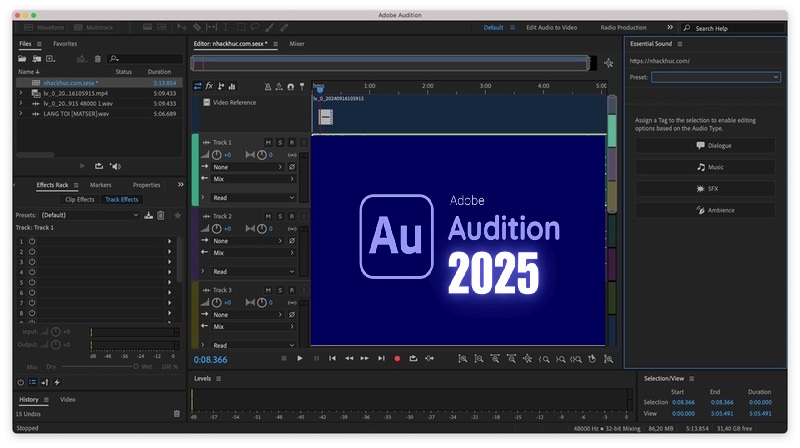Click the red Record button
The height and width of the screenshot is (448, 800).
pos(397,359)
